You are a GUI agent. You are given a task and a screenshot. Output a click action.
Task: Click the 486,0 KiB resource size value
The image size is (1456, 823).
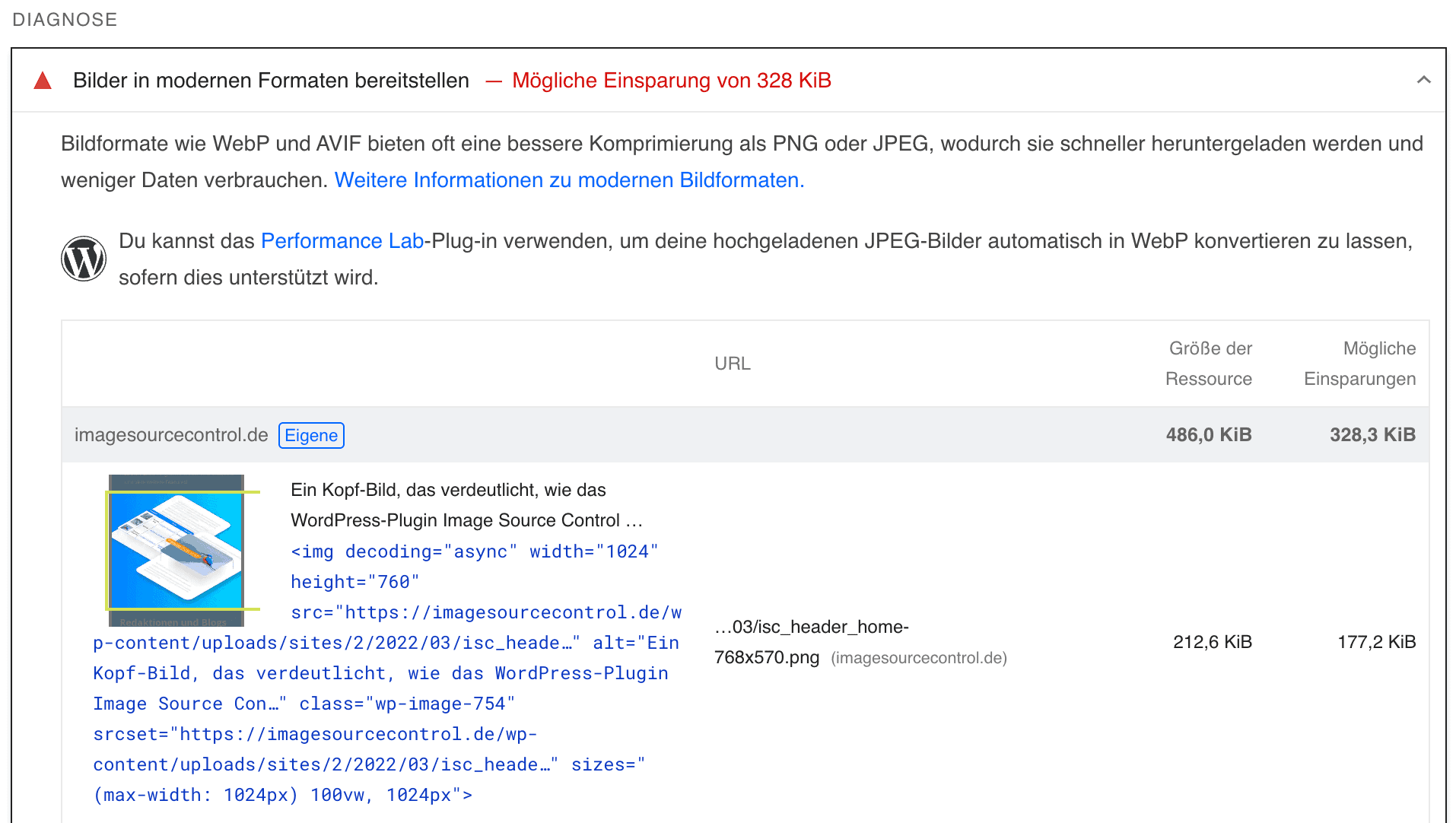1208,434
